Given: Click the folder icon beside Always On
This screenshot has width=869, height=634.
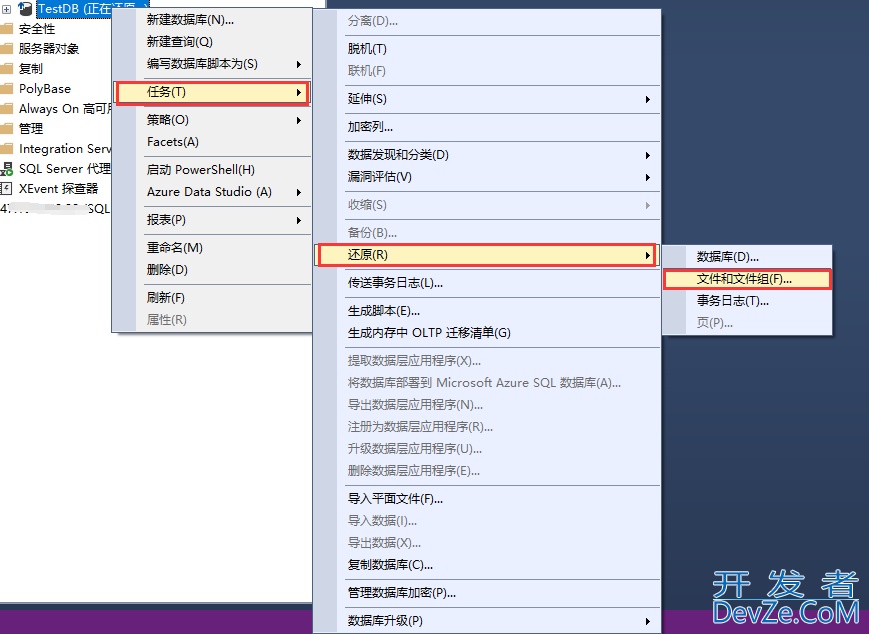Looking at the screenshot, I should (x=6, y=109).
